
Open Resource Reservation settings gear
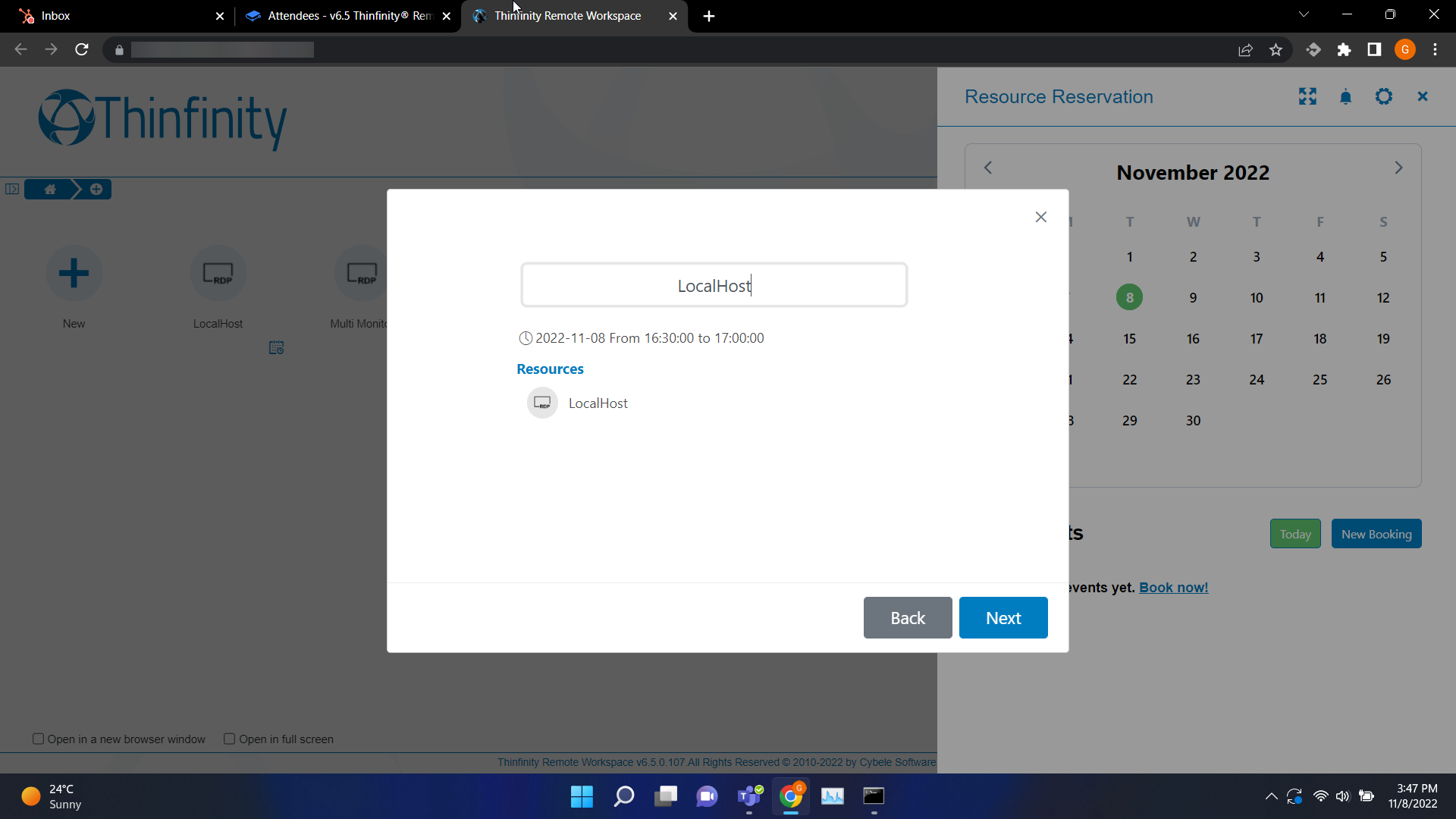pos(1384,96)
